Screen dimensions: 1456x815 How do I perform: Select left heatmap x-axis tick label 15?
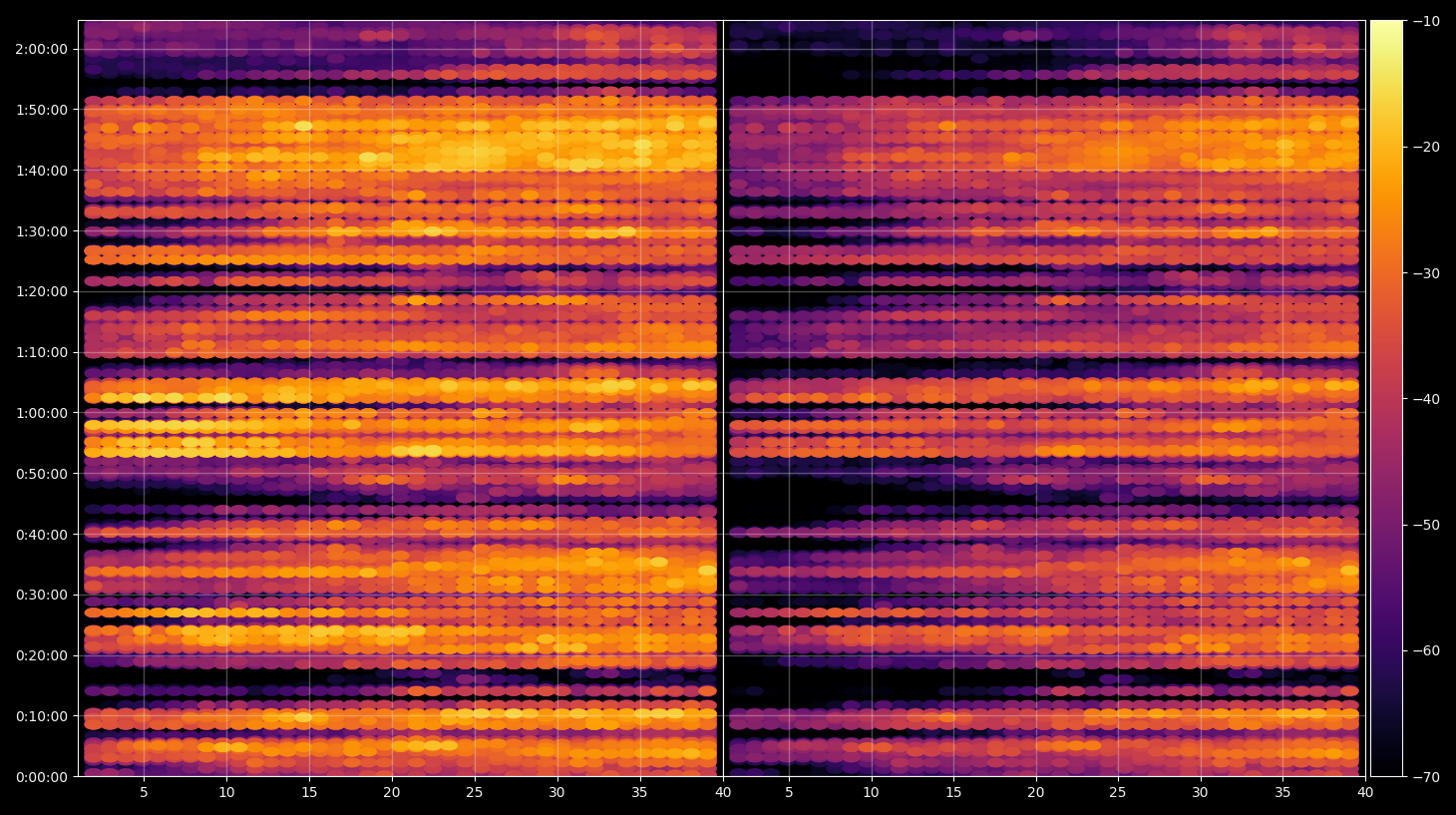pos(309,793)
